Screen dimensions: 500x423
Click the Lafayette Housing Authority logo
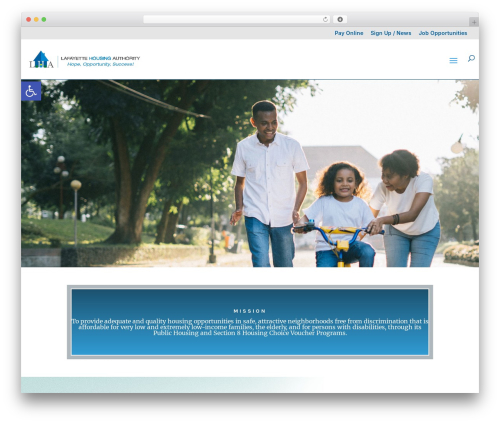pos(85,60)
